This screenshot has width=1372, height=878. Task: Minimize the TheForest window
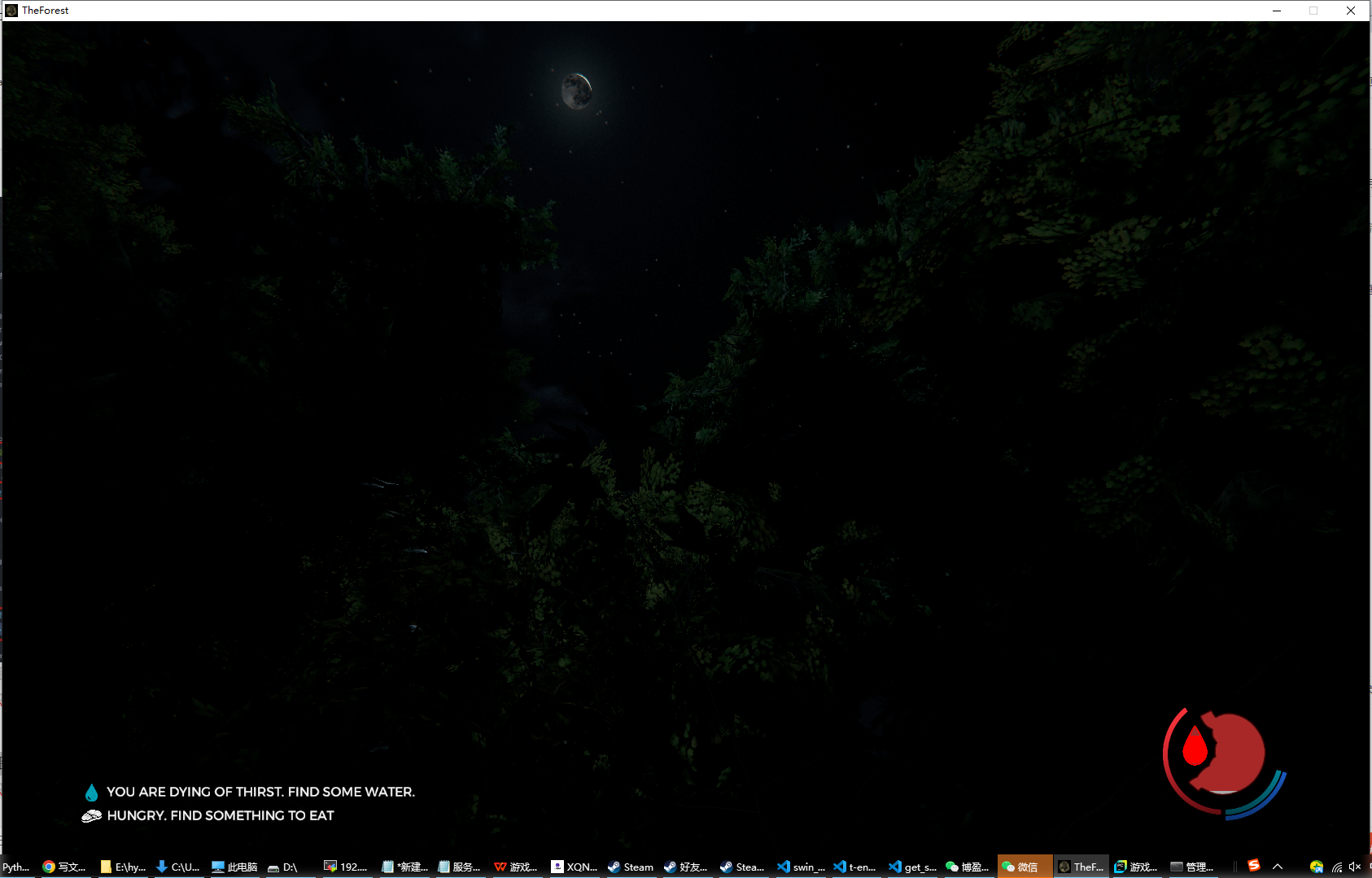point(1277,11)
